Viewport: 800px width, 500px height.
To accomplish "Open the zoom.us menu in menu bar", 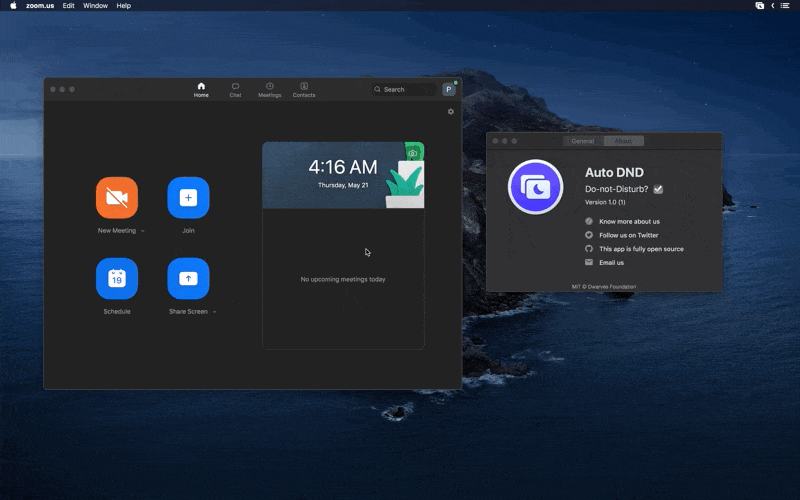I will click(x=40, y=6).
